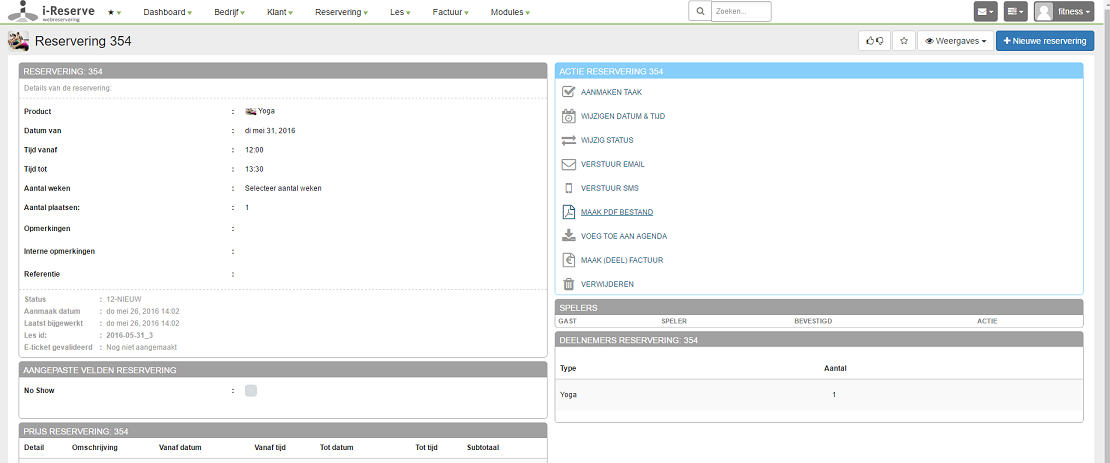Click the checkmark icon for Aanmaken Taak
1110x463 pixels.
tap(568, 92)
